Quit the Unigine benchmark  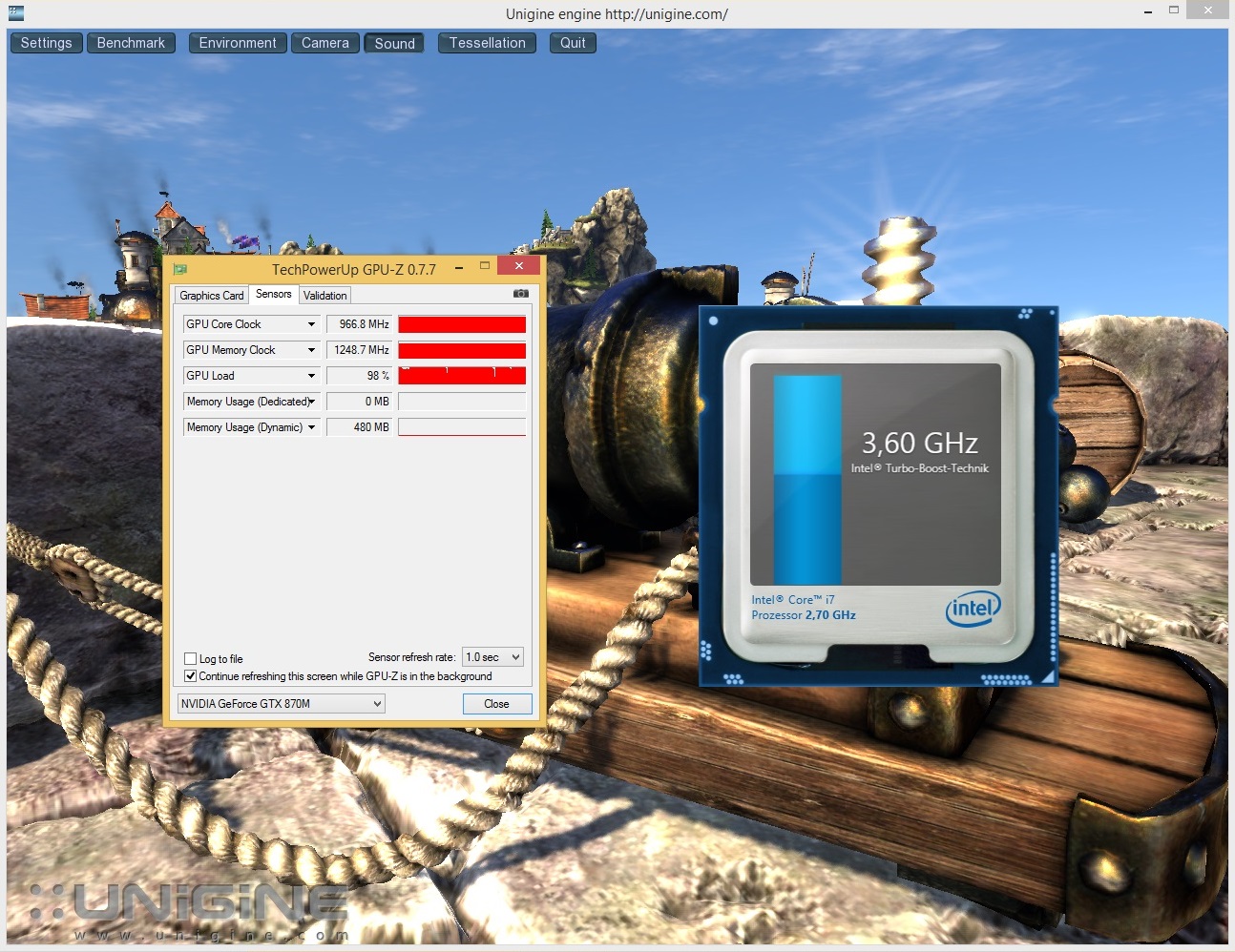(573, 43)
